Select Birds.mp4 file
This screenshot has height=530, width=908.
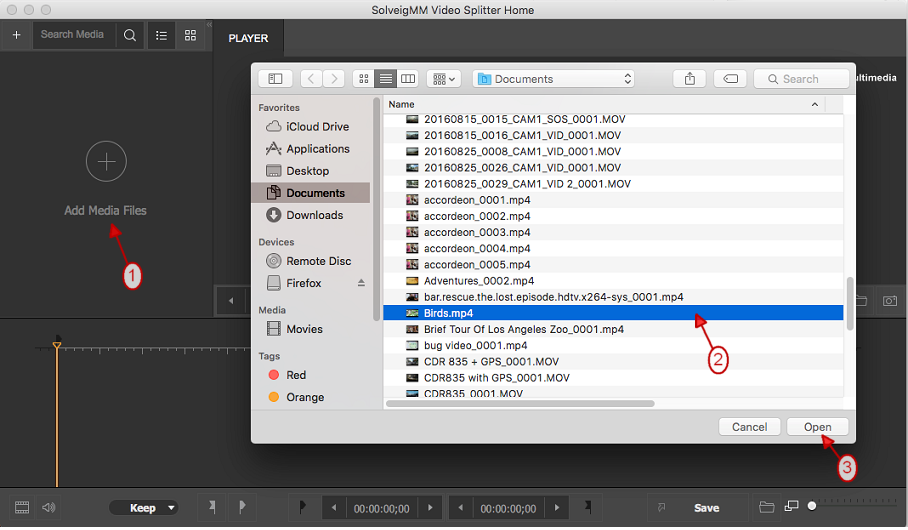pos(613,313)
